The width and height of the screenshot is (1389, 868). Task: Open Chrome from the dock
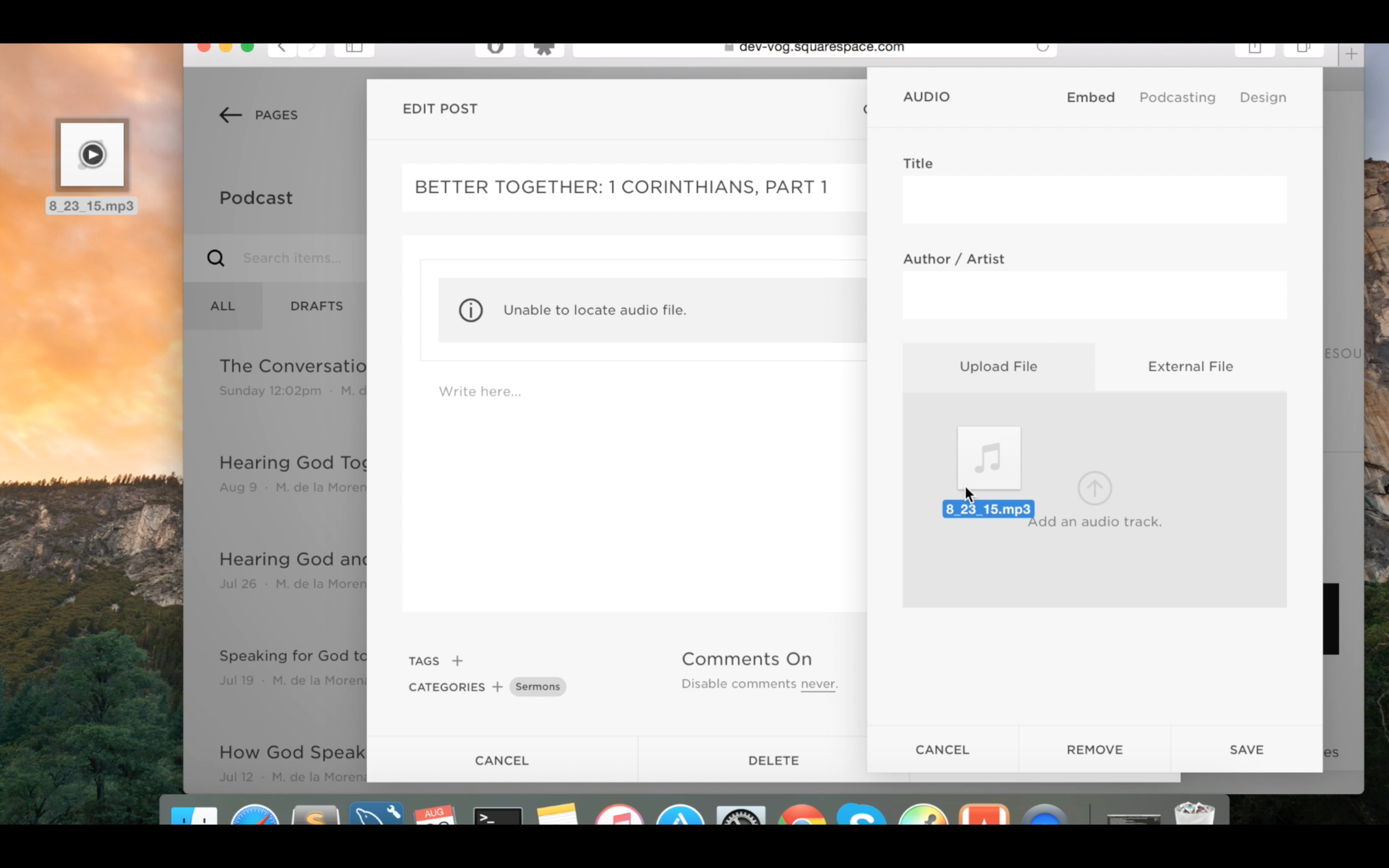[x=802, y=816]
